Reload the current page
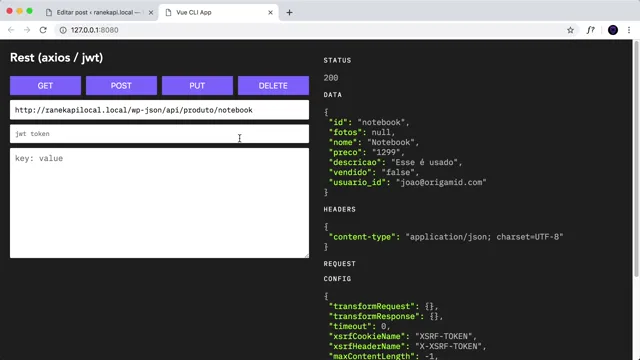640x360 pixels. click(x=43, y=30)
